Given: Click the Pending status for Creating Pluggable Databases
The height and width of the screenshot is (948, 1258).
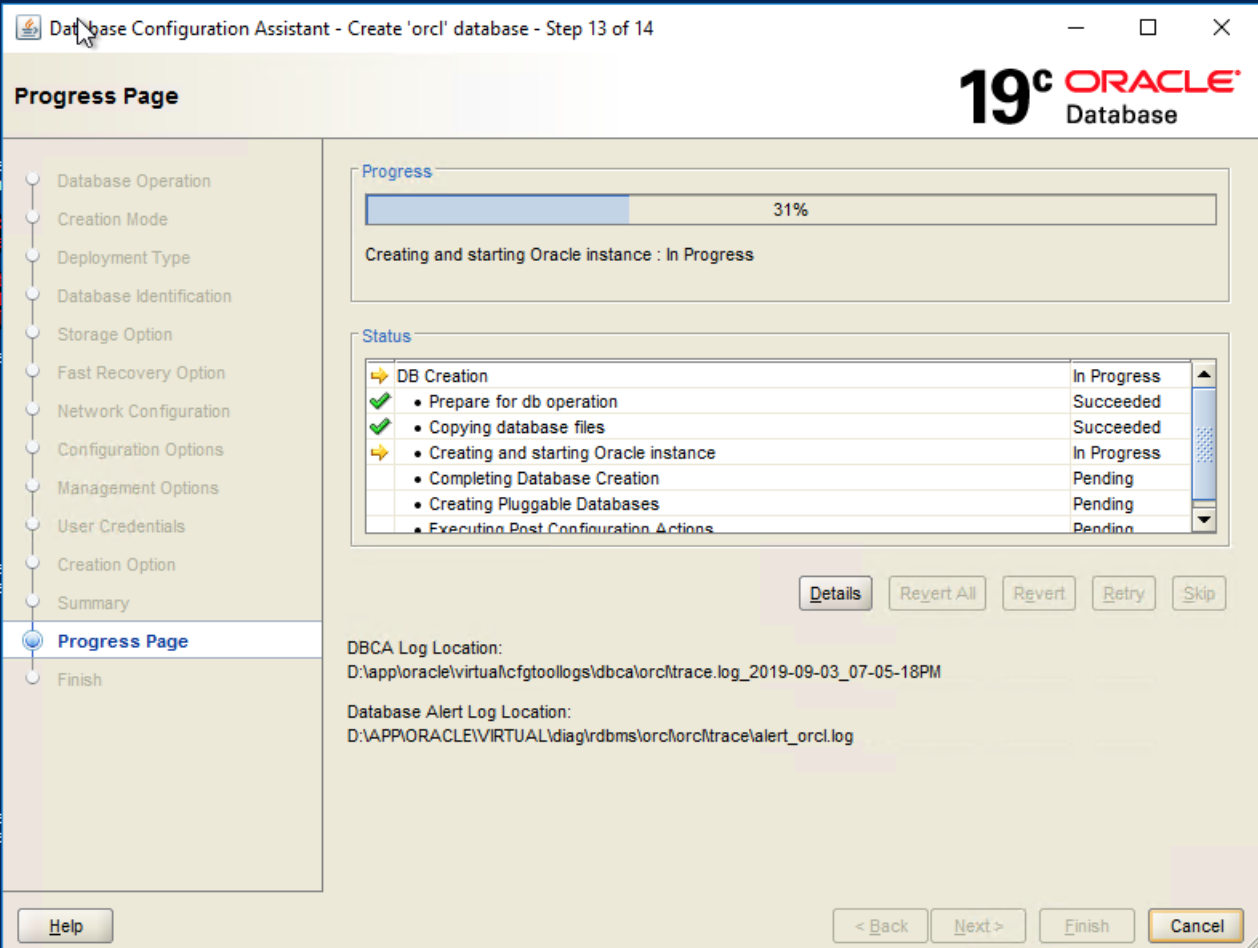Looking at the screenshot, I should [x=1103, y=504].
